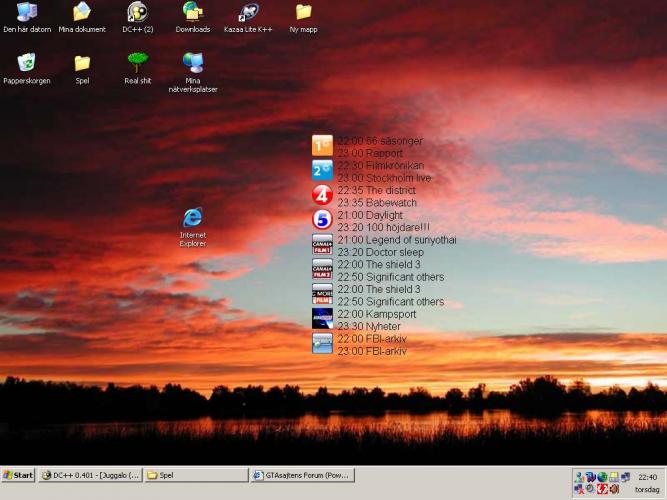Open the Downloads folder icon
Screen dimensions: 667x500
click(193, 13)
